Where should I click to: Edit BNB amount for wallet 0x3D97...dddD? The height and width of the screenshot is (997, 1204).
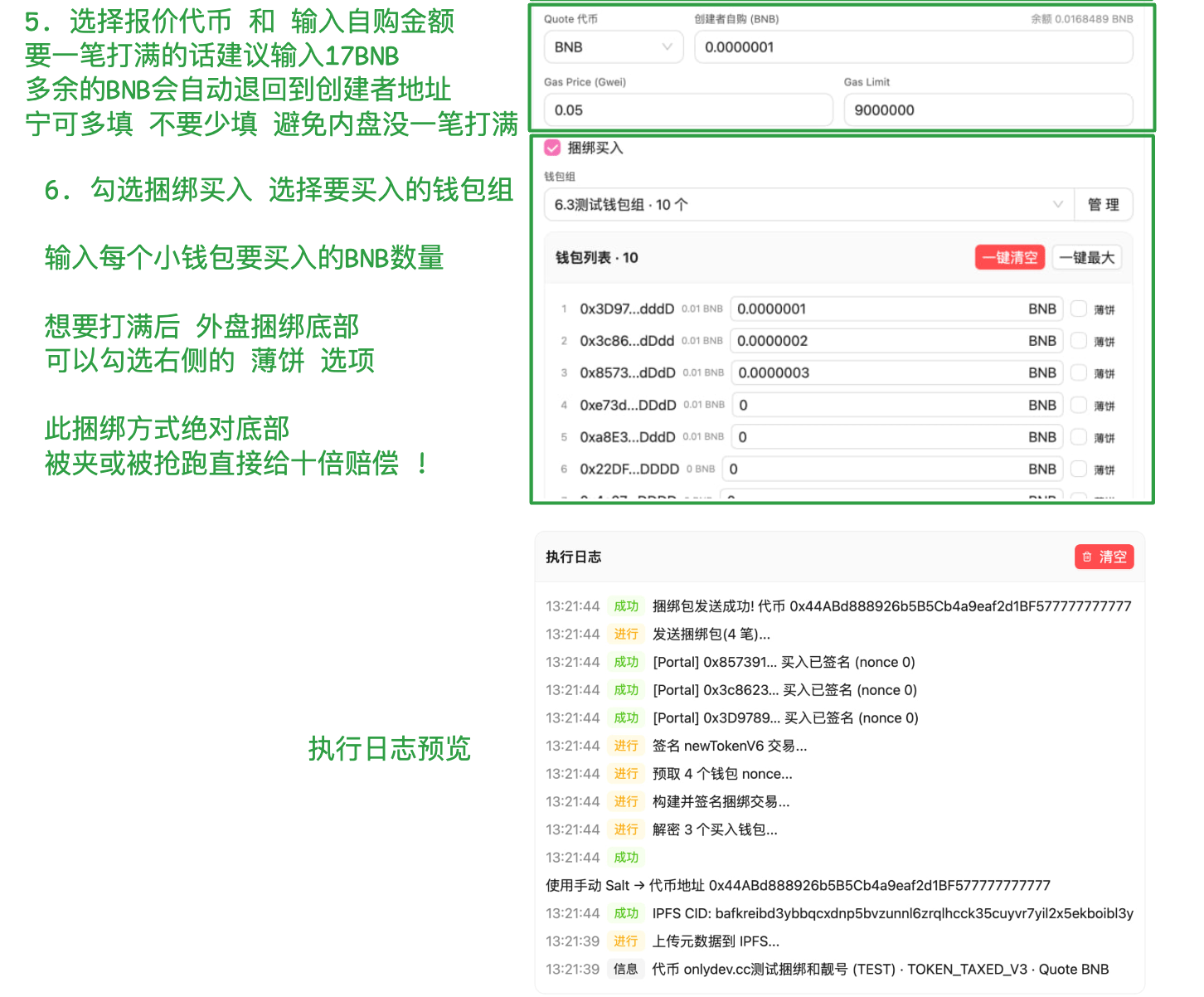[x=897, y=309]
